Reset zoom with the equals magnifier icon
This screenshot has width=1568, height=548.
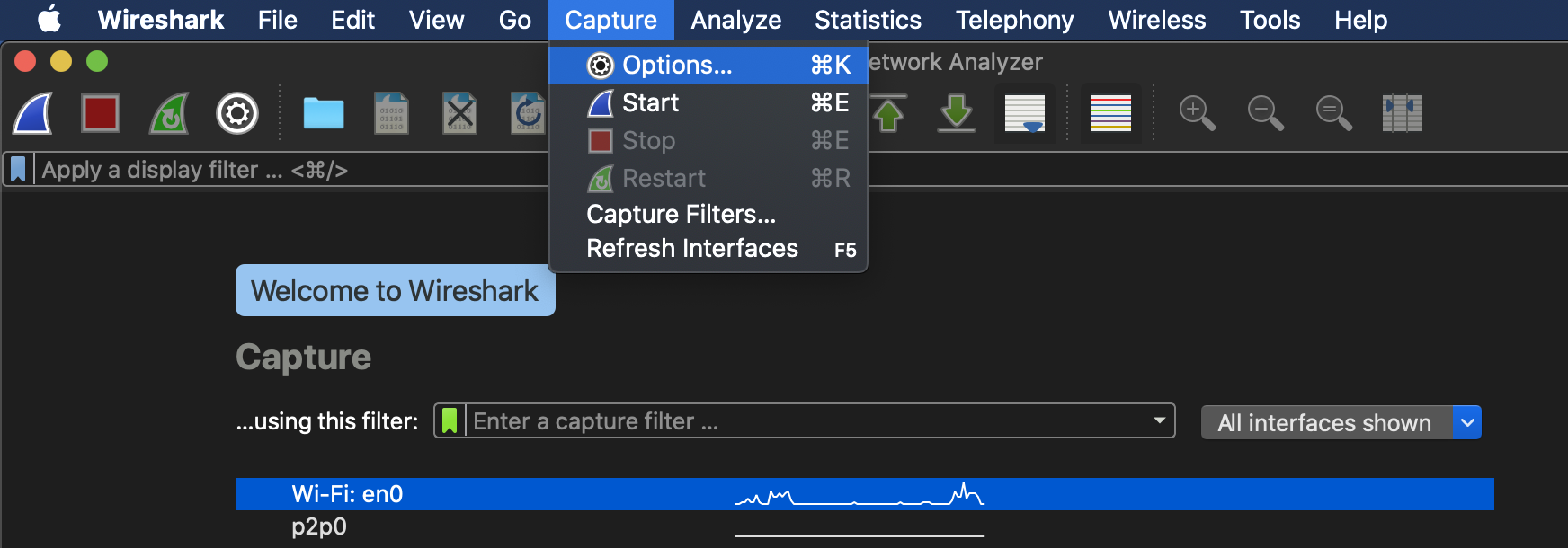tap(1333, 114)
